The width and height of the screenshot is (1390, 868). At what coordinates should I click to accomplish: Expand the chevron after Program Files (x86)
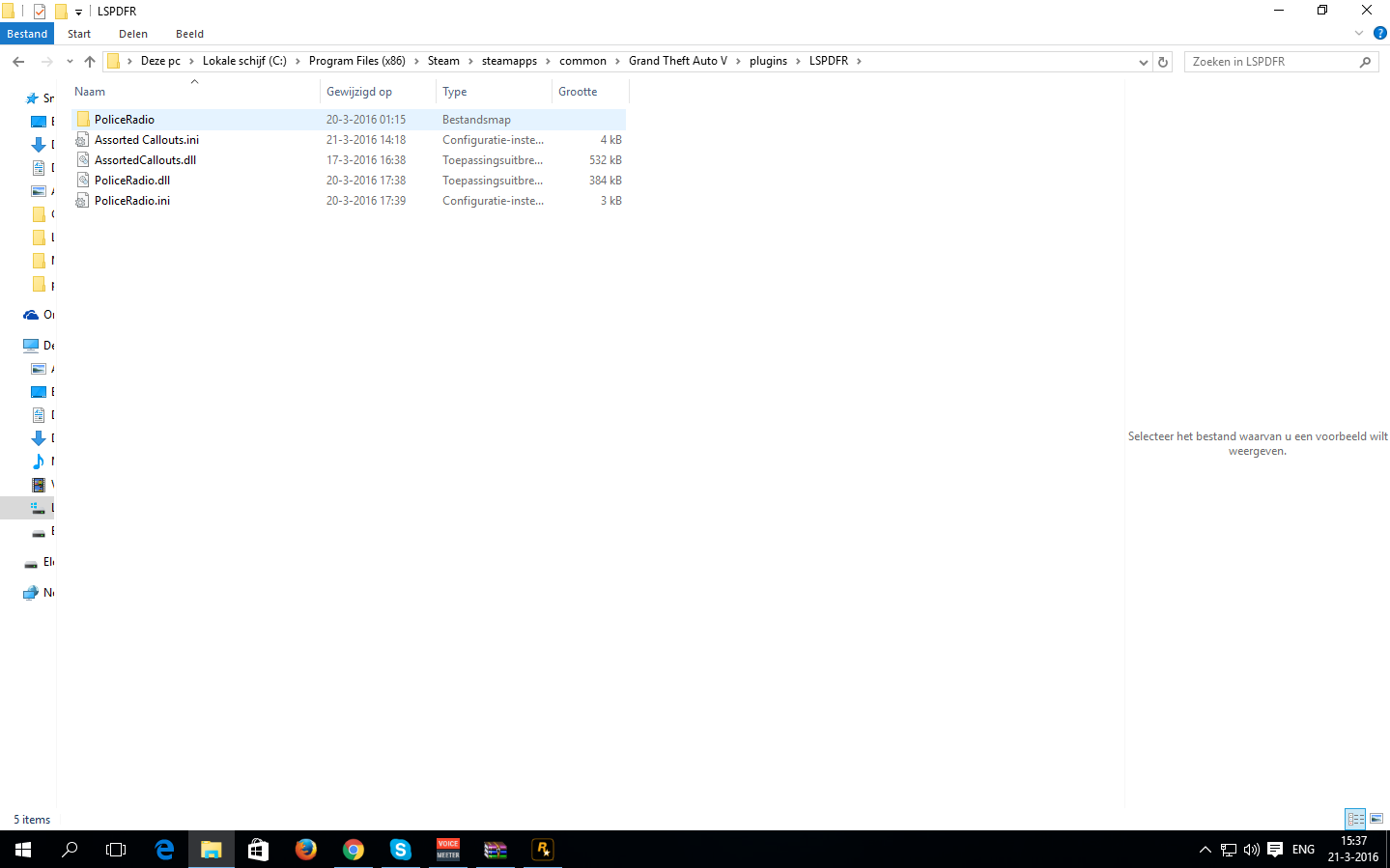[416, 61]
